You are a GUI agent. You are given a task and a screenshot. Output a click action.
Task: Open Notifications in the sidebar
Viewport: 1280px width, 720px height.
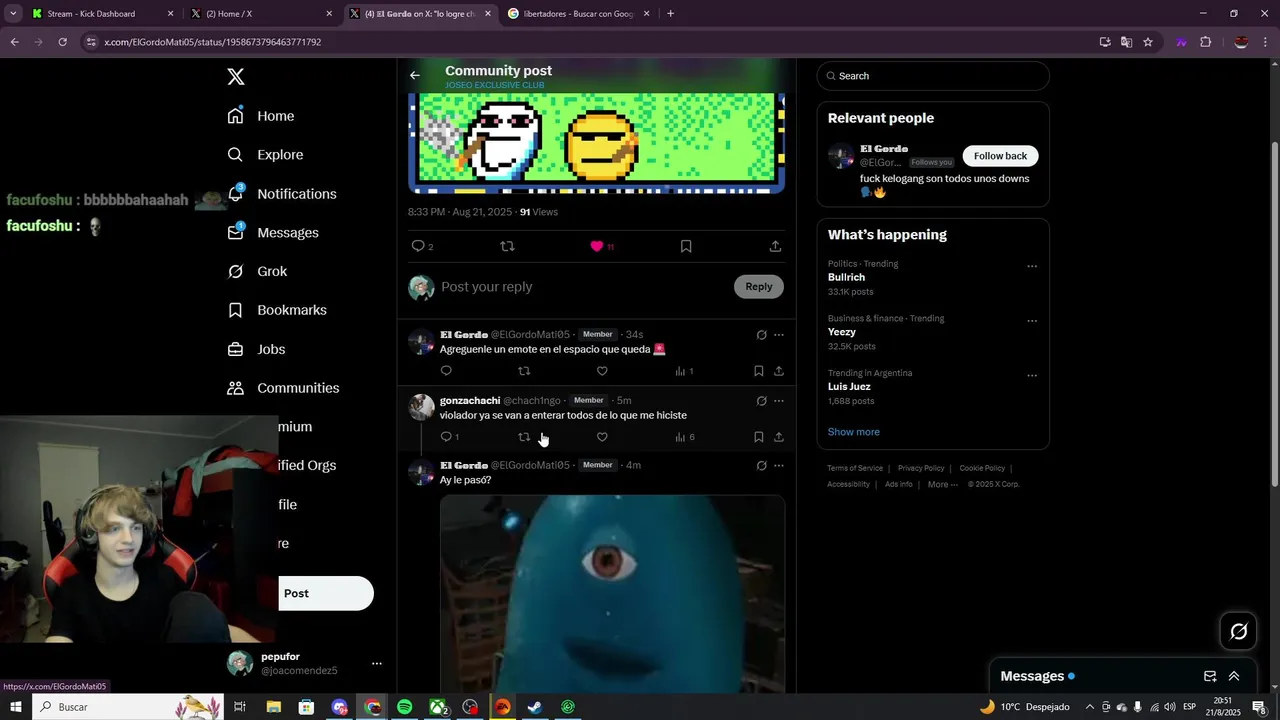click(282, 194)
